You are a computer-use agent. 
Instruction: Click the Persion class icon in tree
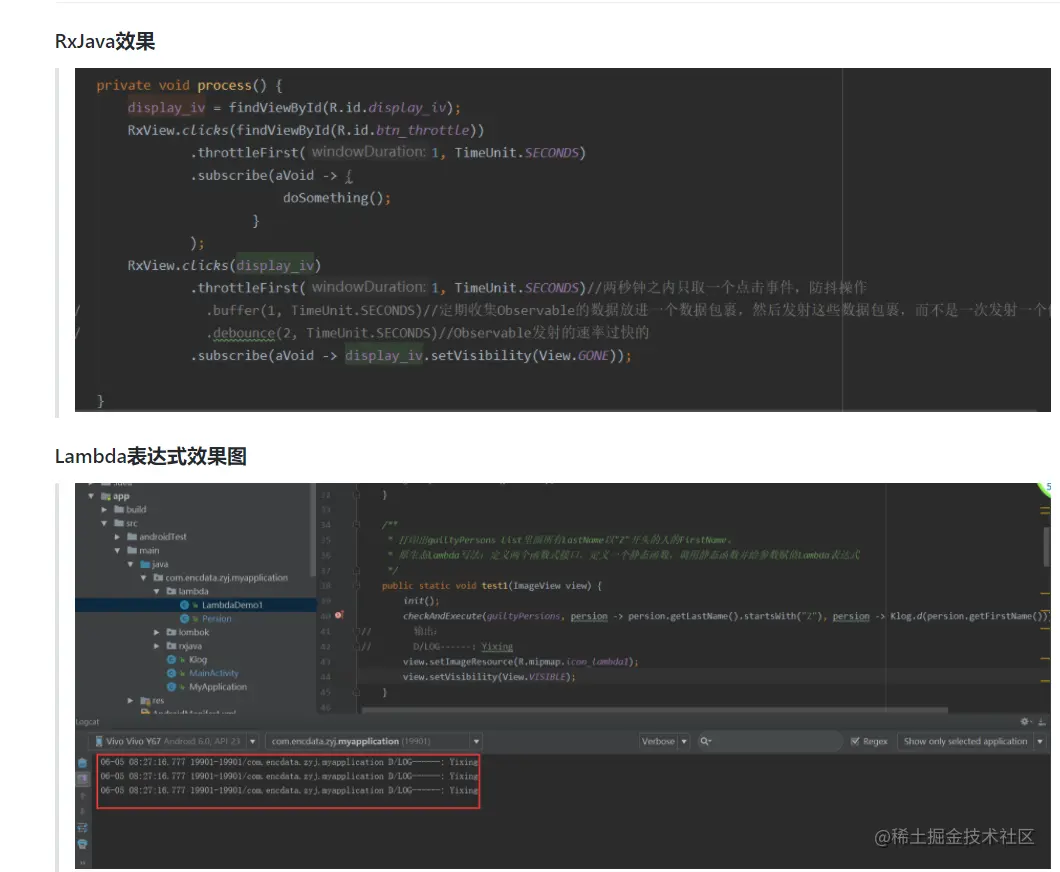(185, 619)
